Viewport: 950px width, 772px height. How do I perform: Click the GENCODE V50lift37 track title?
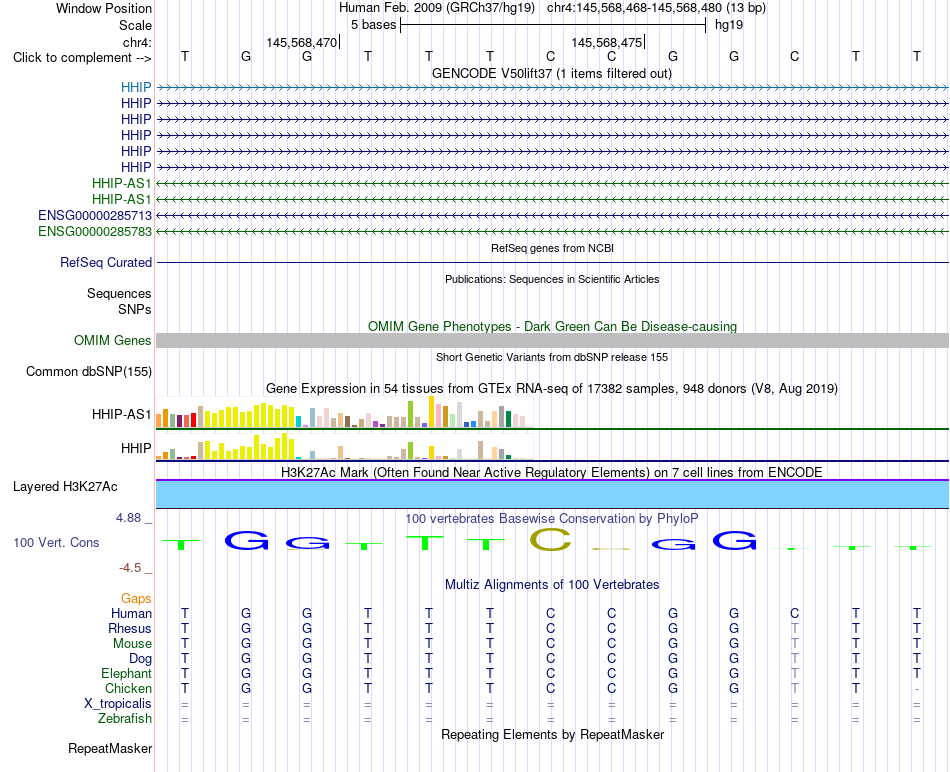coord(552,74)
